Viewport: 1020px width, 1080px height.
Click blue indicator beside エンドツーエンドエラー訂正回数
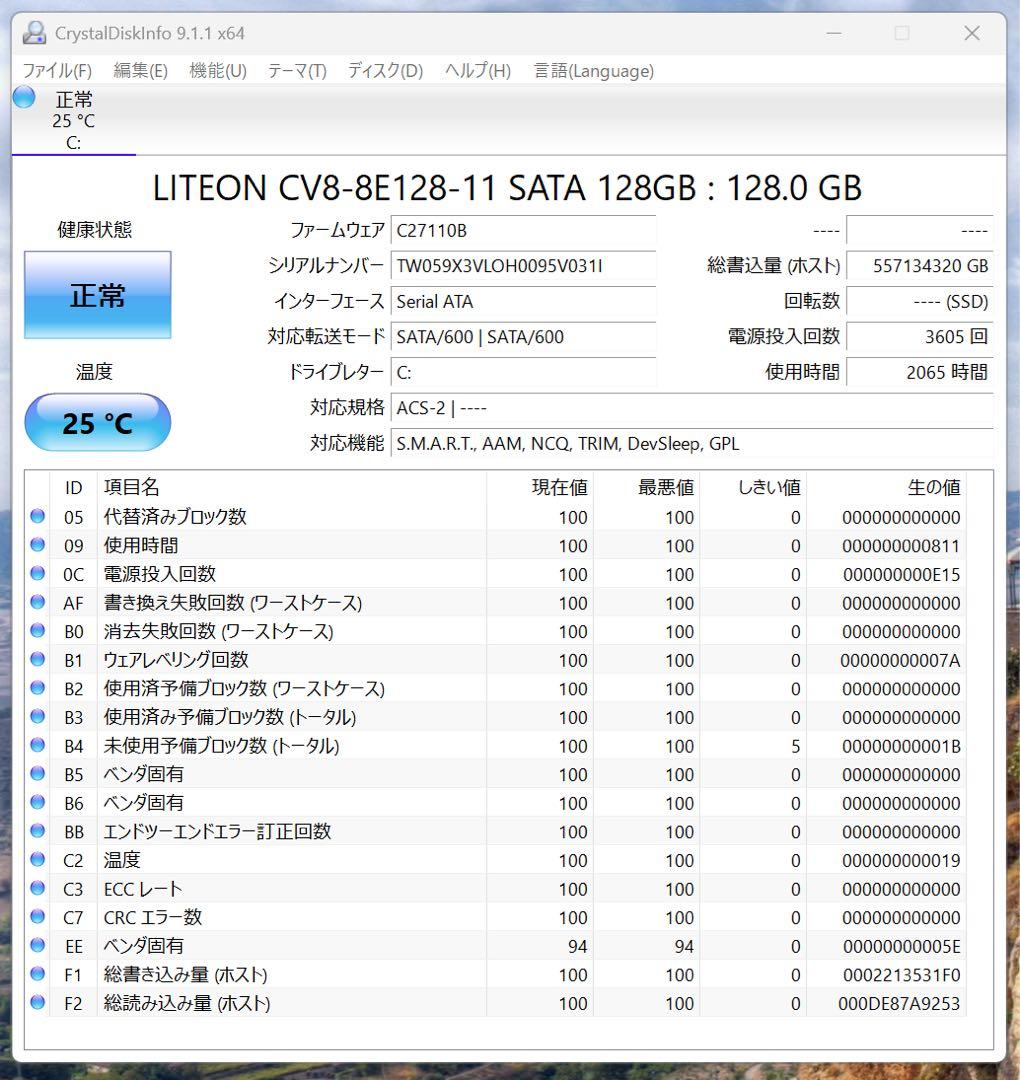37,831
